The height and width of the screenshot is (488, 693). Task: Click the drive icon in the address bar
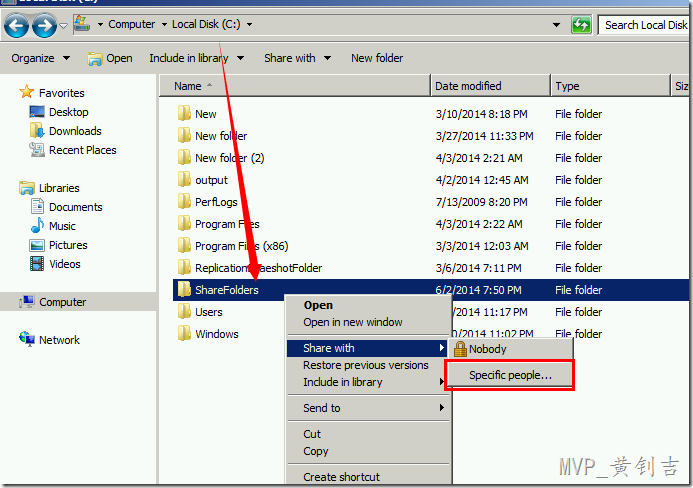click(82, 23)
